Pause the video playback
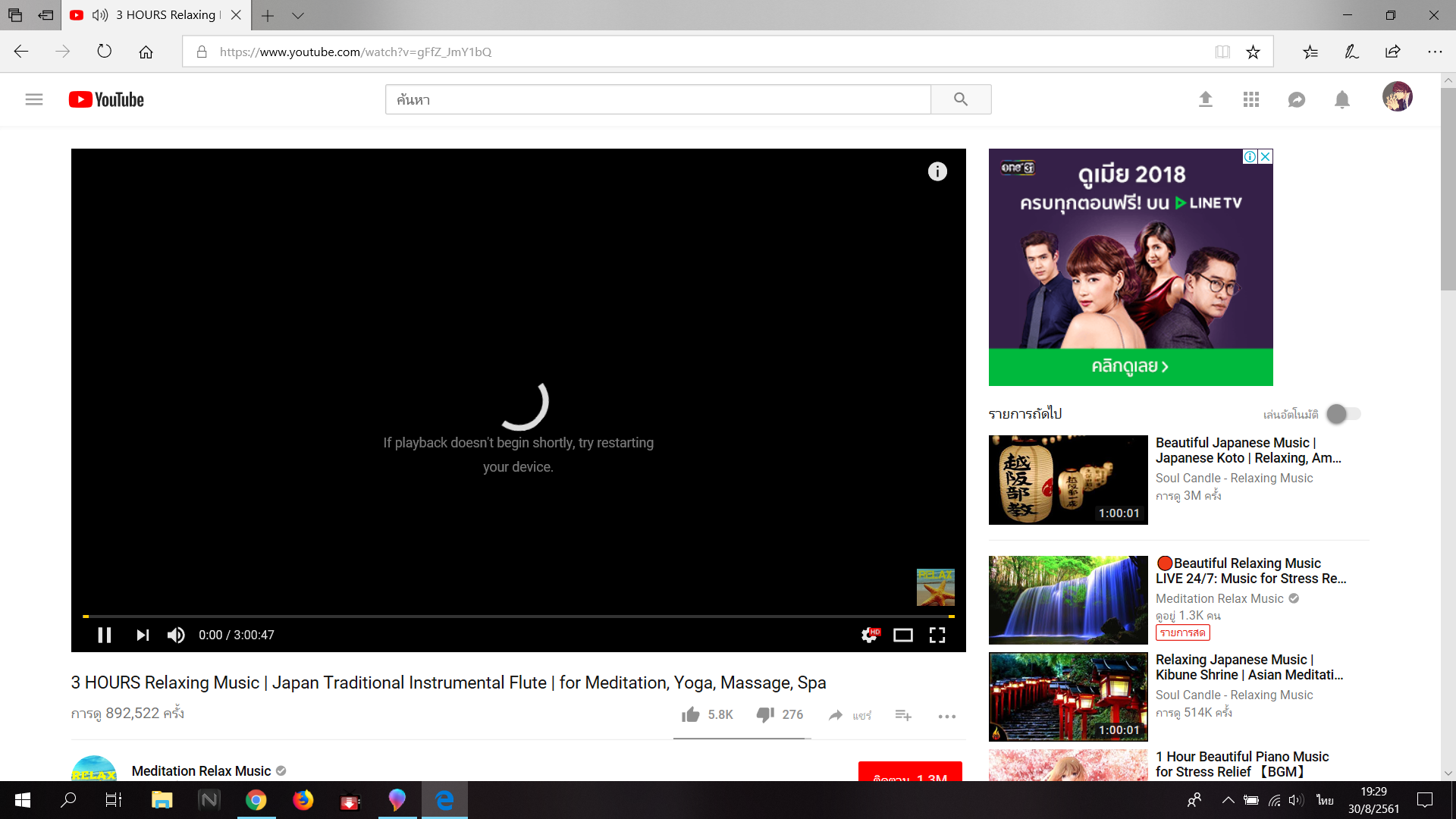The height and width of the screenshot is (819, 1456). coord(105,635)
